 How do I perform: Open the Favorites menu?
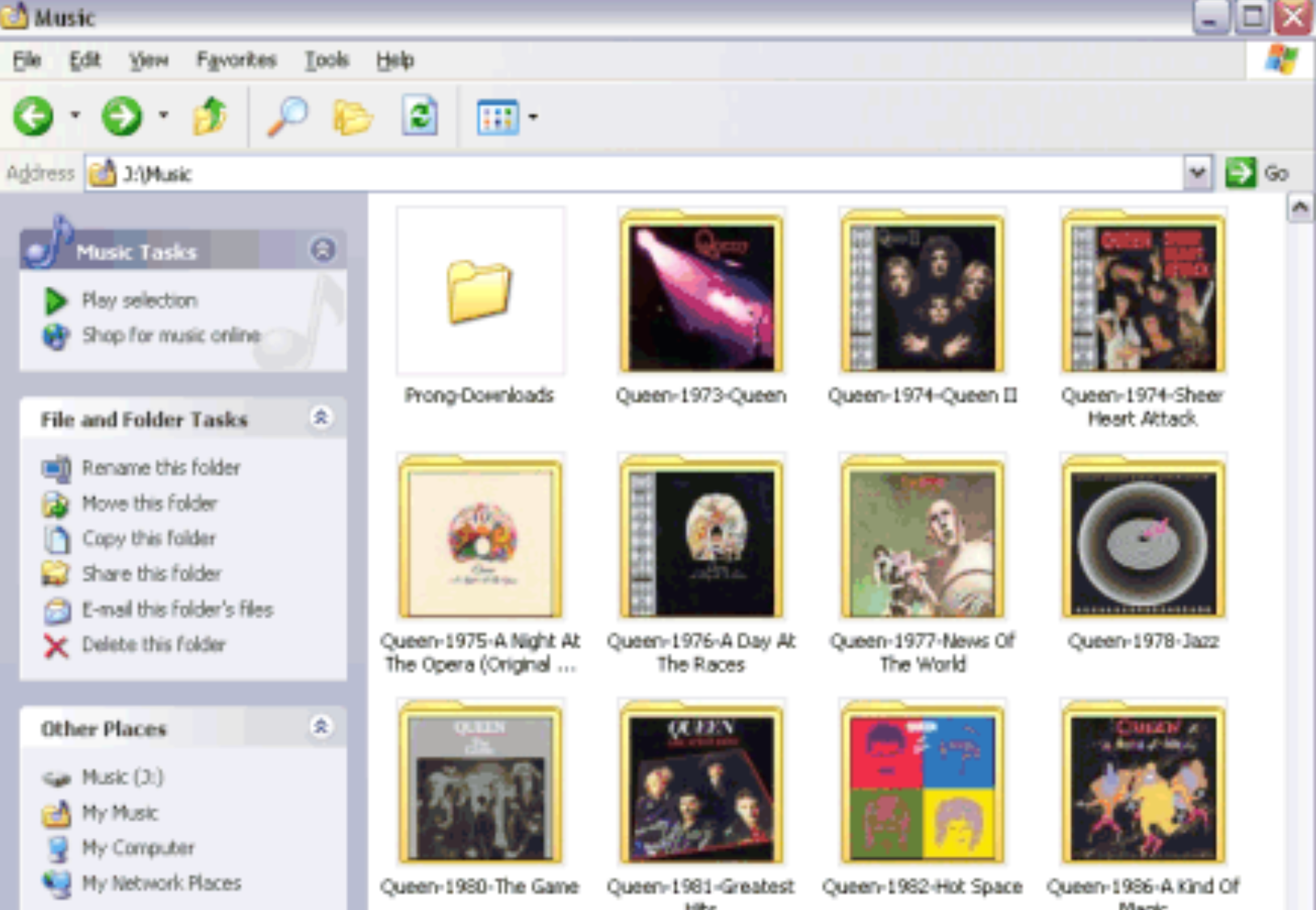click(x=237, y=60)
